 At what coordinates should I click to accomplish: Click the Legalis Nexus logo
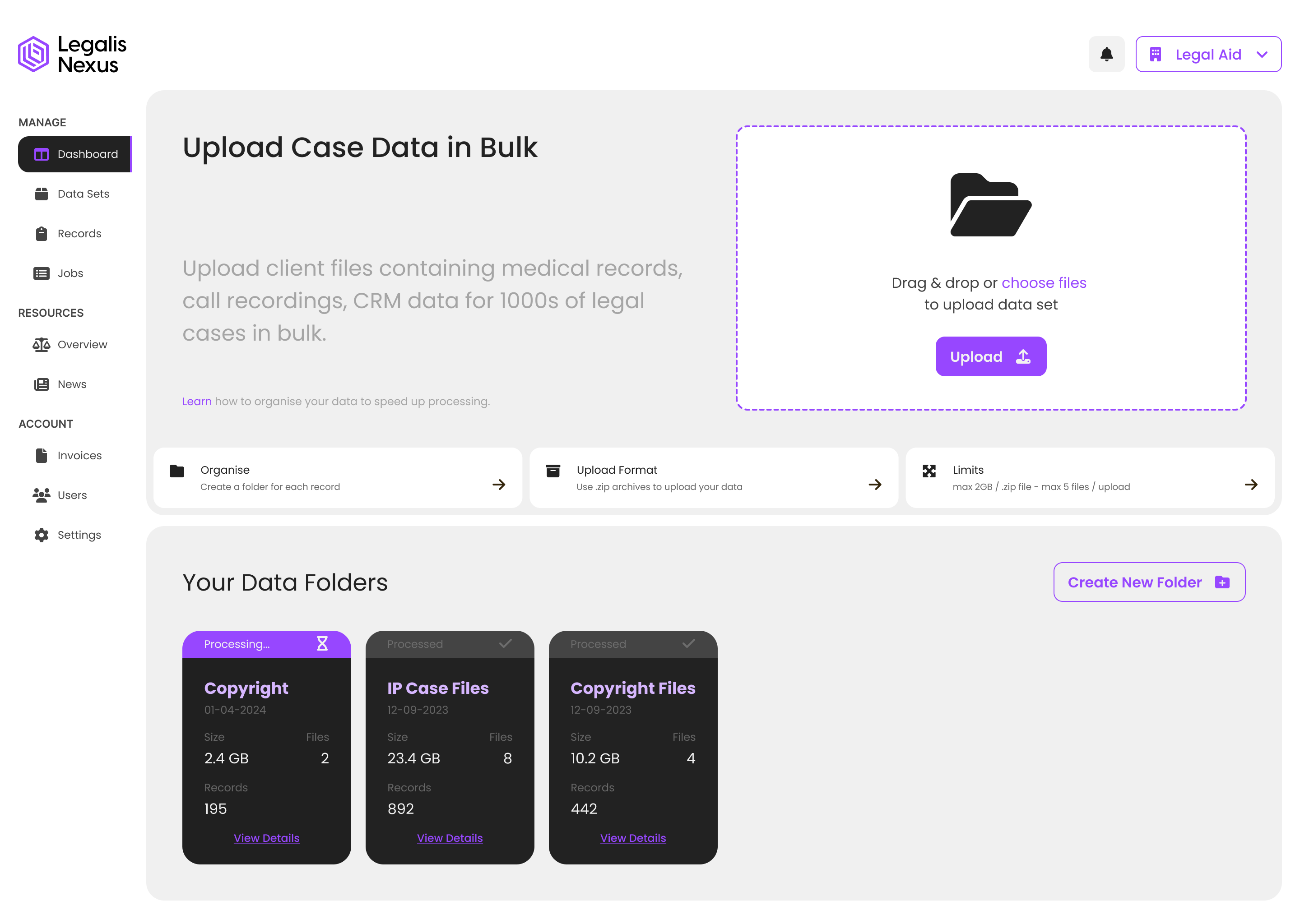point(72,55)
